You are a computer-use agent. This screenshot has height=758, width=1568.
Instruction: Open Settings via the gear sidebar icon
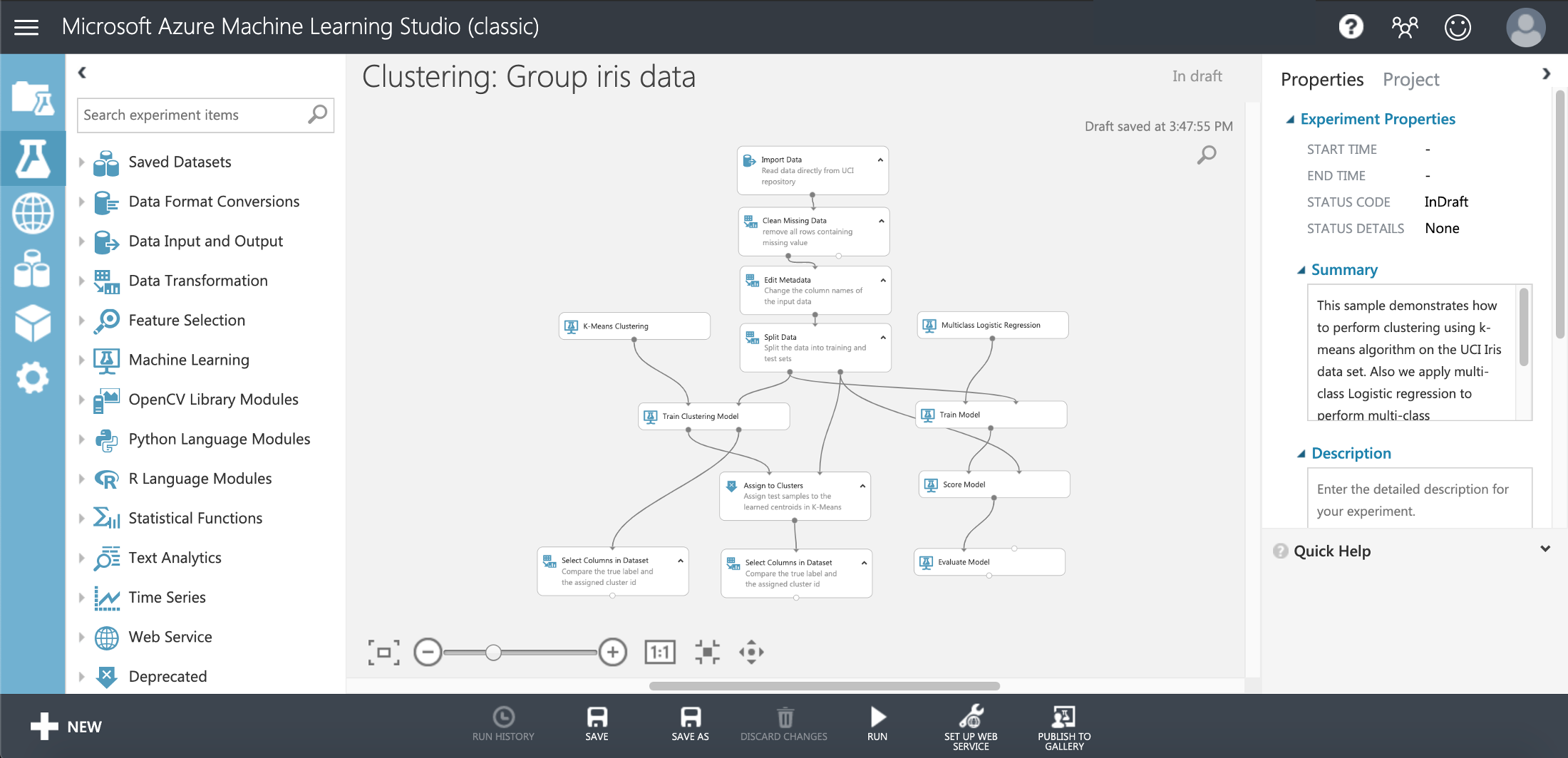[33, 378]
